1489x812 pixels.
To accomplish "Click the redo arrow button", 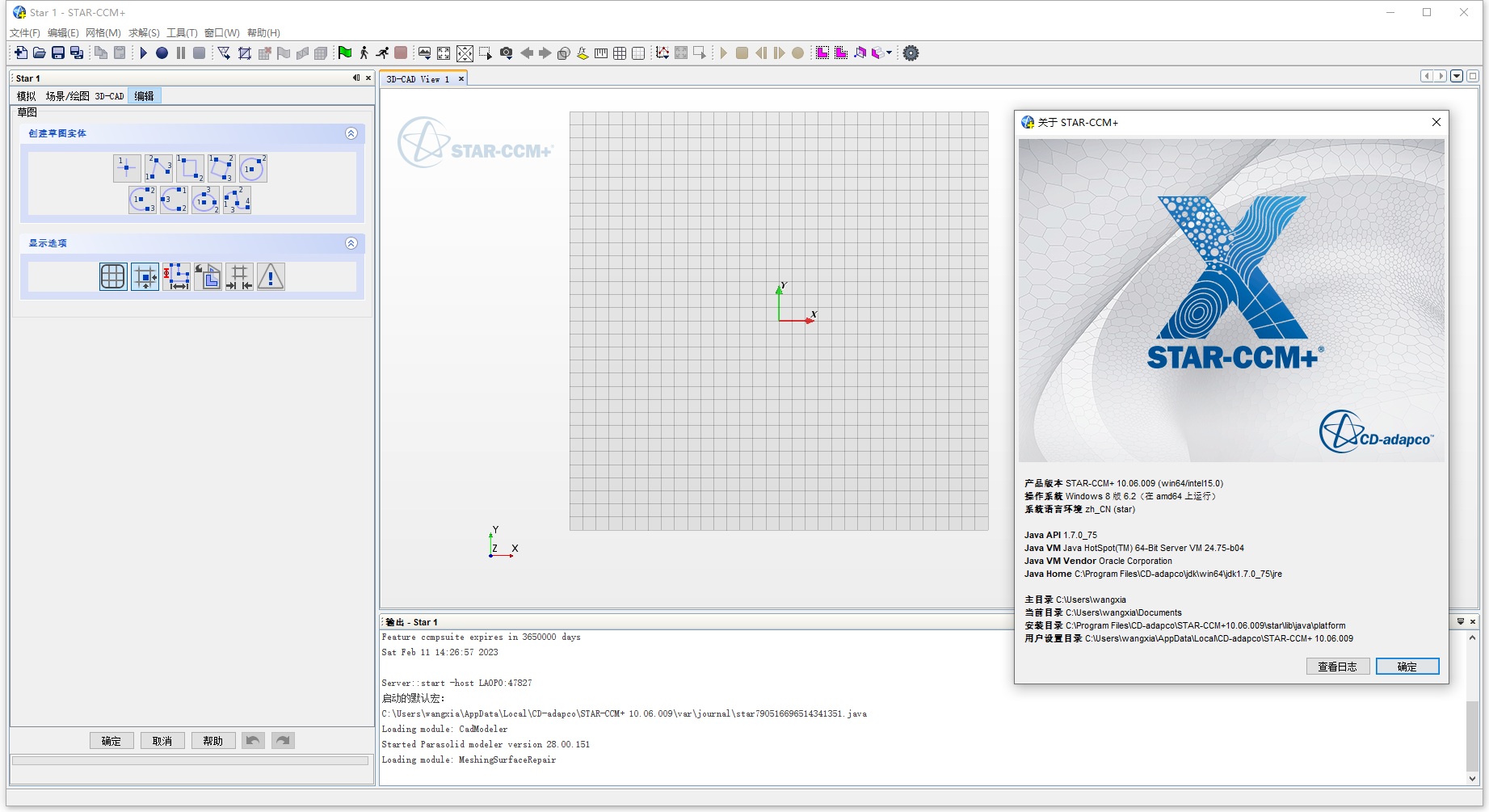I will click(284, 741).
